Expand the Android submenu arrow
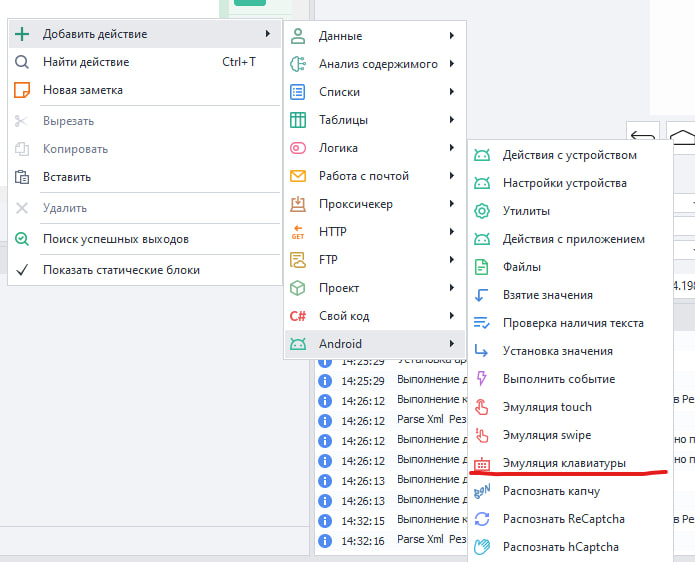 point(451,343)
